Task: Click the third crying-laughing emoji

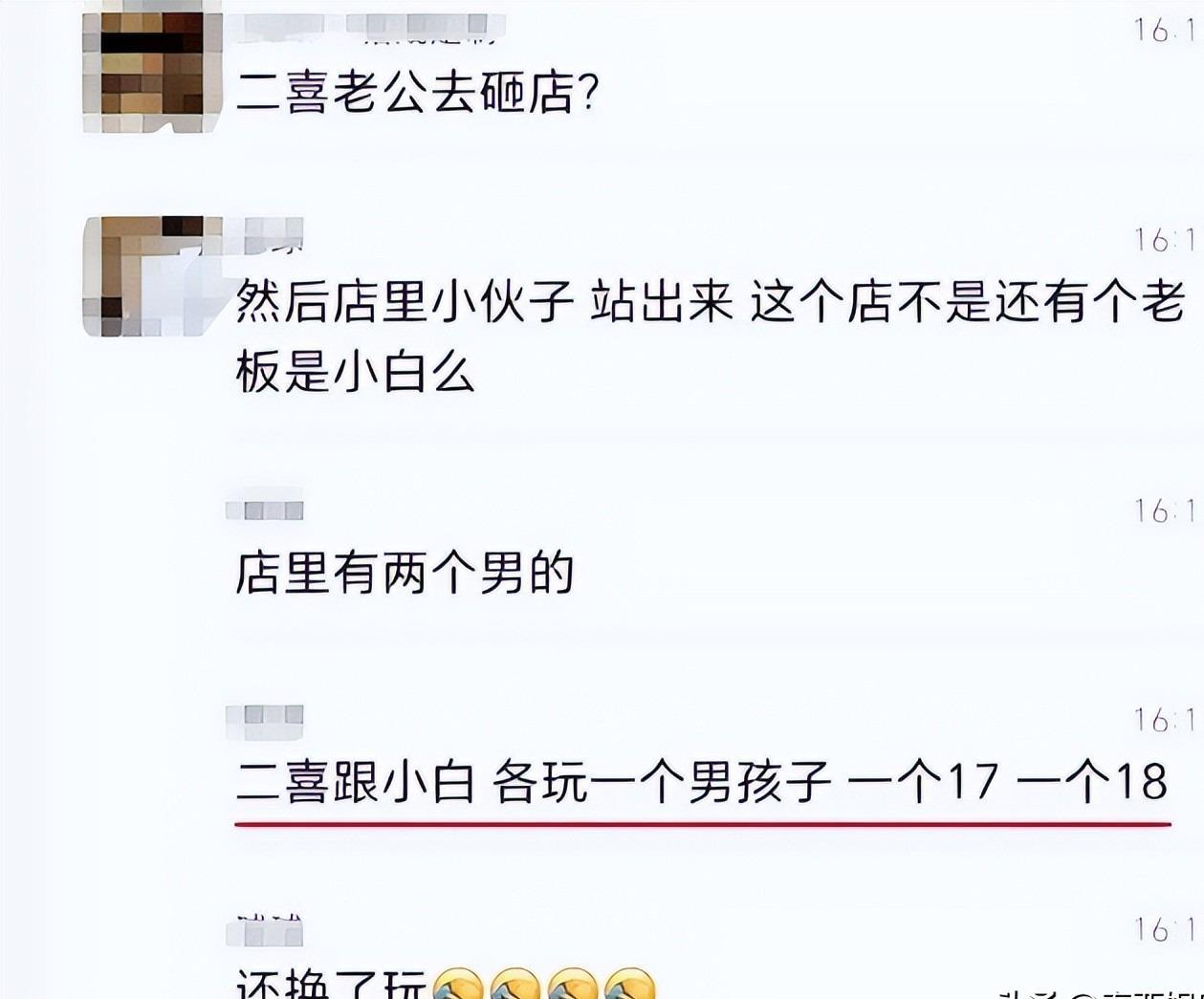Action: (x=572, y=984)
